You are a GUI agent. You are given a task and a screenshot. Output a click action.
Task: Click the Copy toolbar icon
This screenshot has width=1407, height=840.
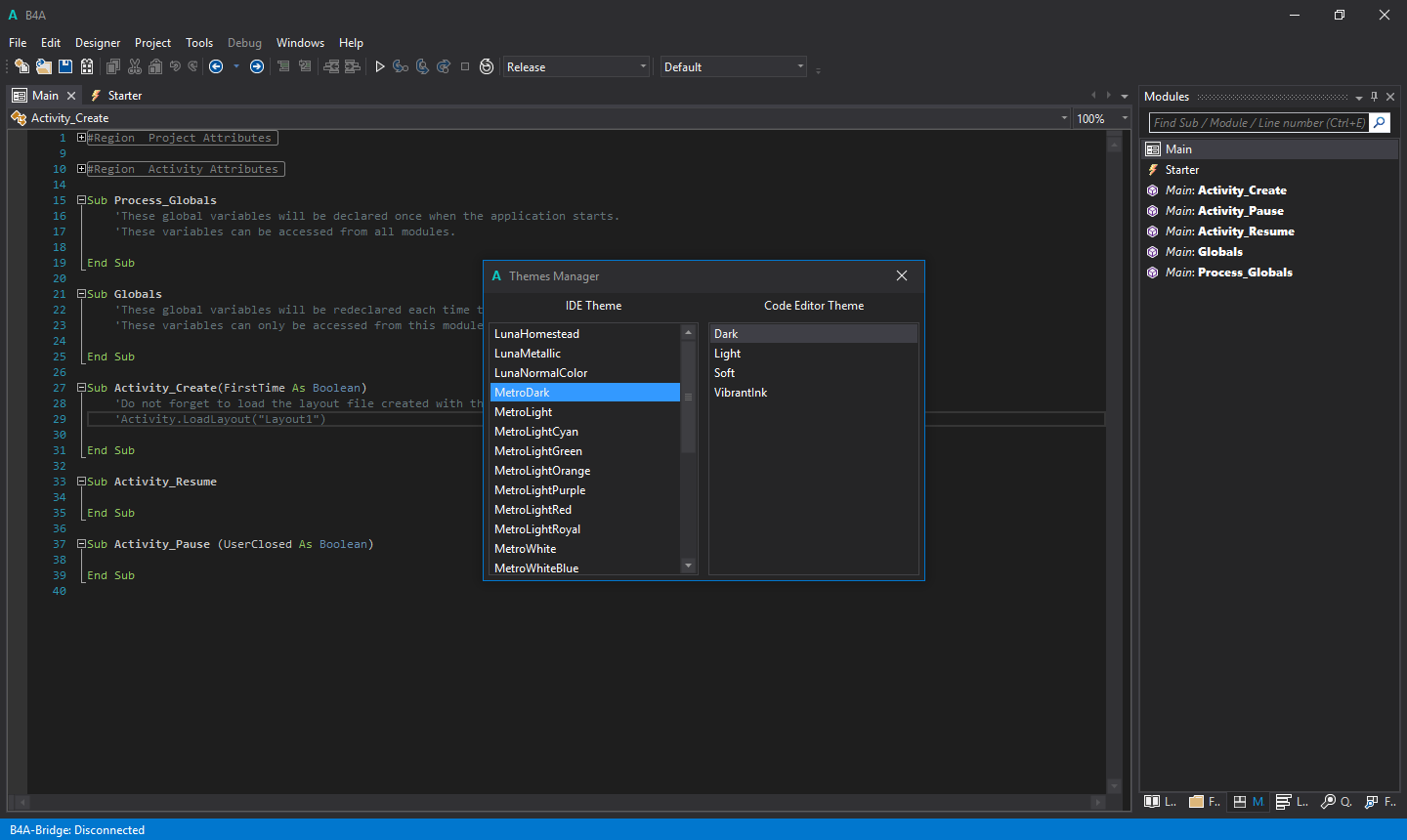(x=113, y=66)
